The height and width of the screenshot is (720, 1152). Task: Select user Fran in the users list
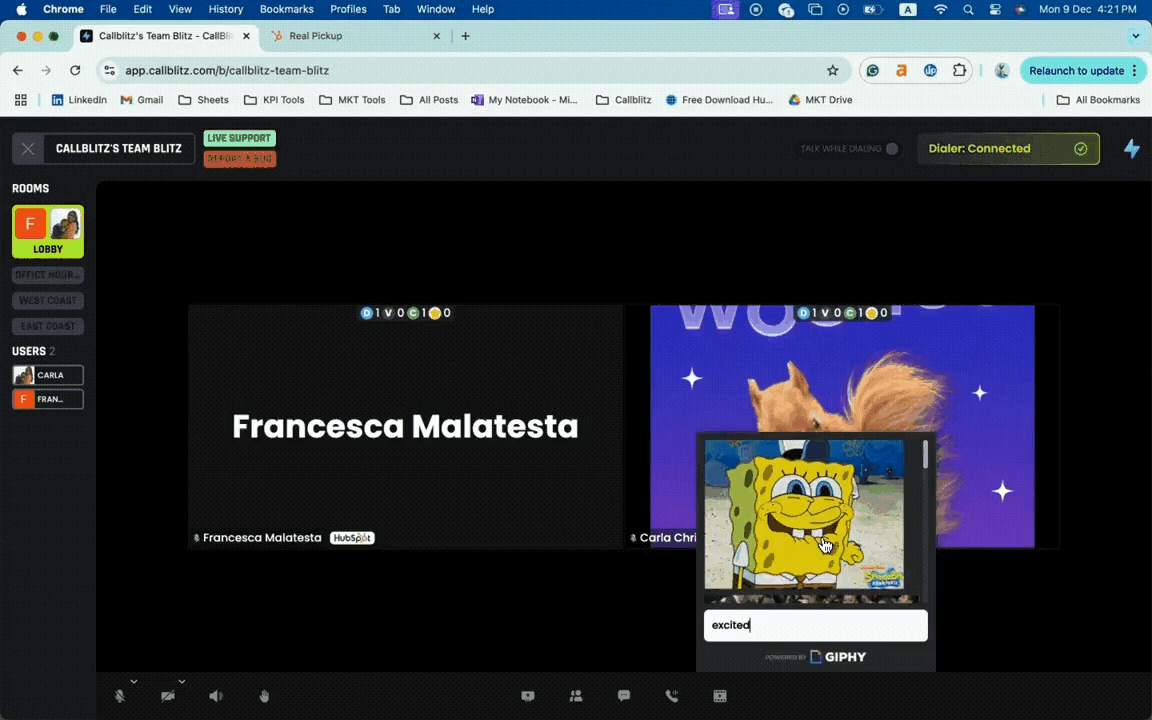coord(48,399)
